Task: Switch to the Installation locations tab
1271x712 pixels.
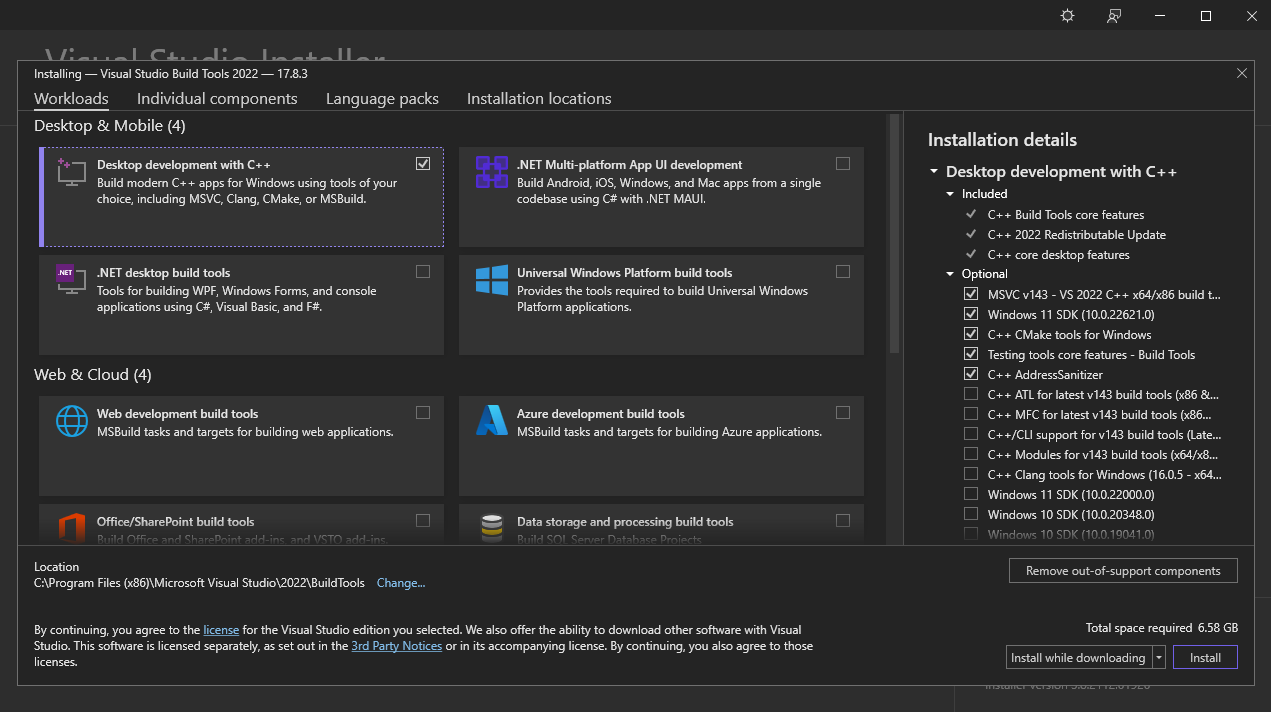Action: pos(539,99)
